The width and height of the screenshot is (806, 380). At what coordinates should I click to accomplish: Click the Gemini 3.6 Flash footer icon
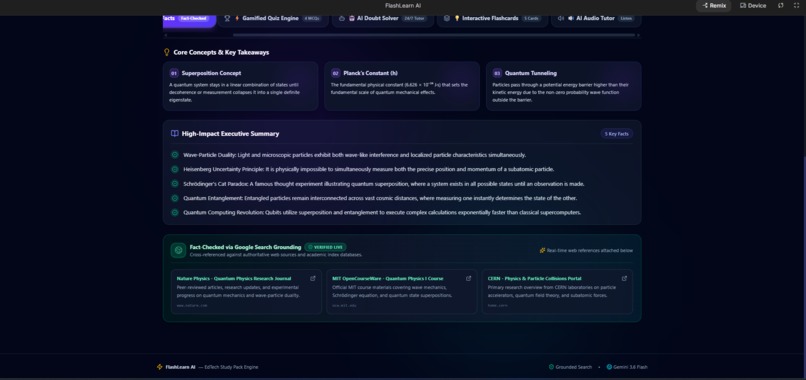609,367
